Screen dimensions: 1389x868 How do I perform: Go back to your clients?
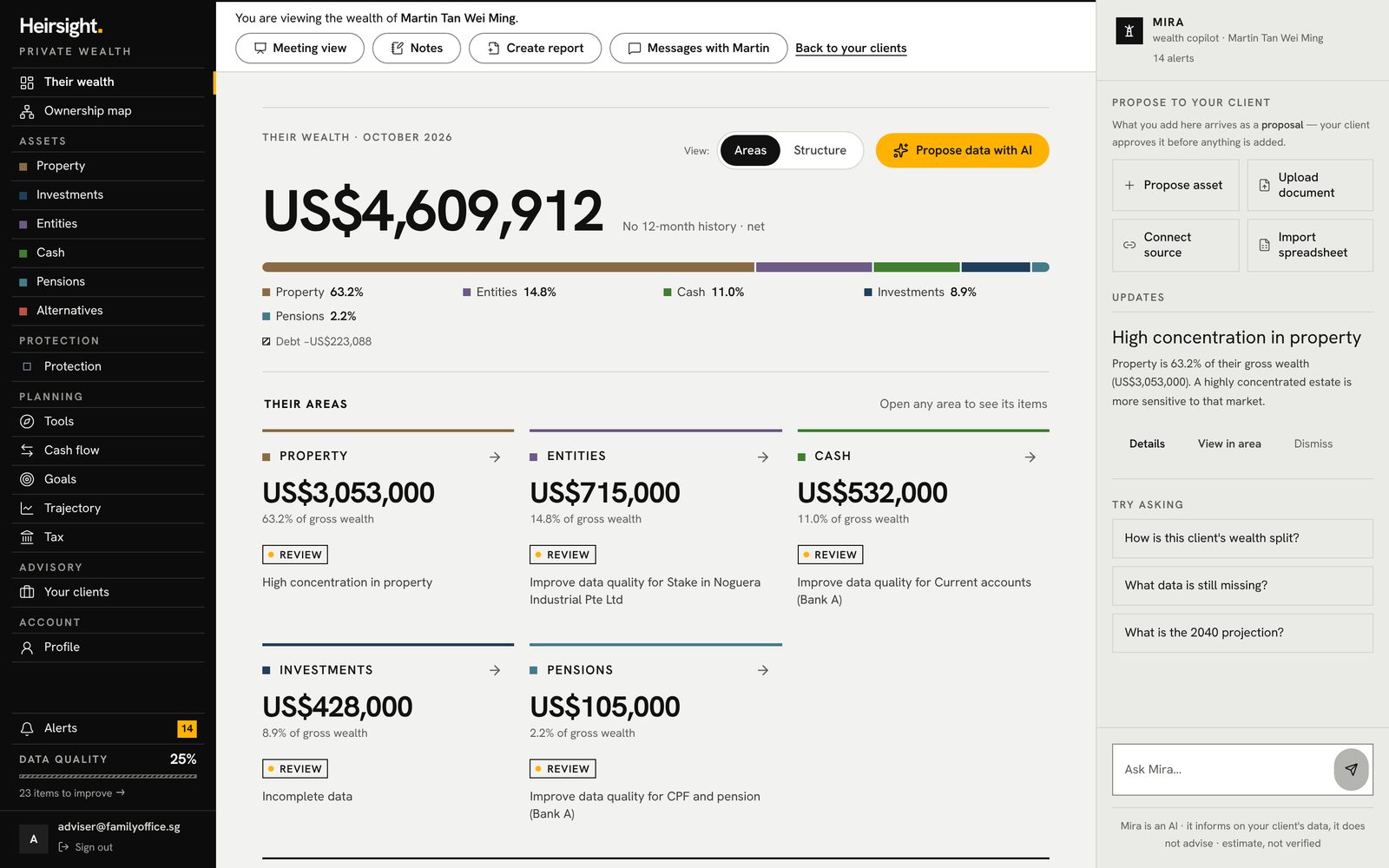click(851, 49)
